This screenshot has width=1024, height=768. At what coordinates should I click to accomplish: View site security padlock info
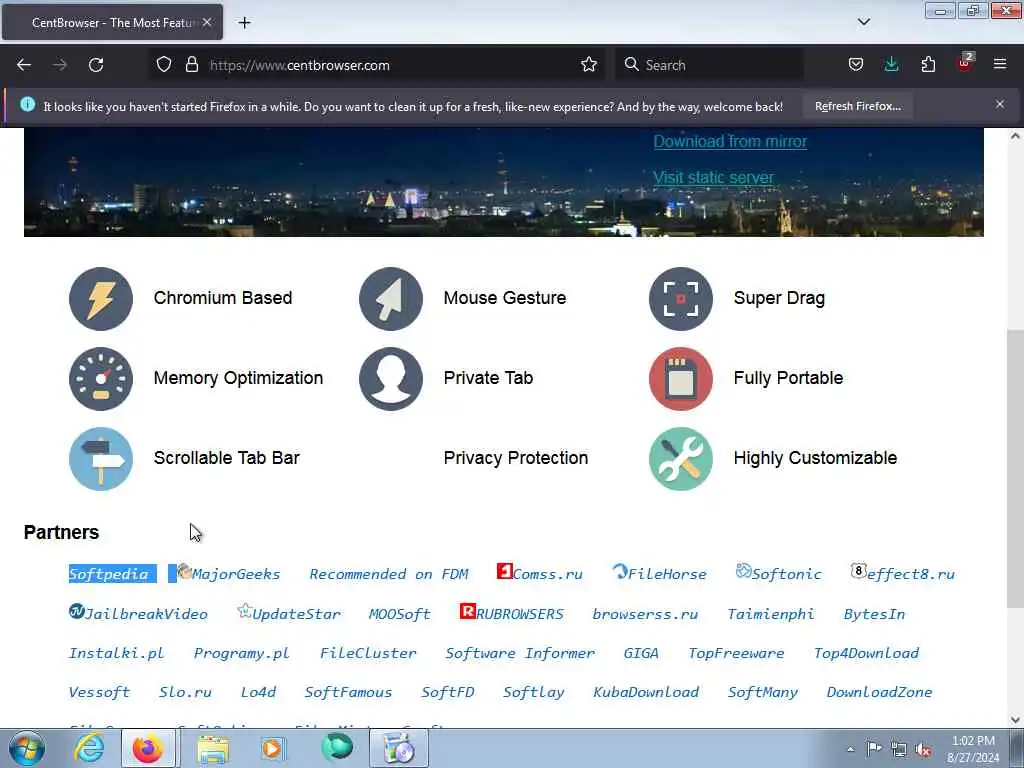191,65
